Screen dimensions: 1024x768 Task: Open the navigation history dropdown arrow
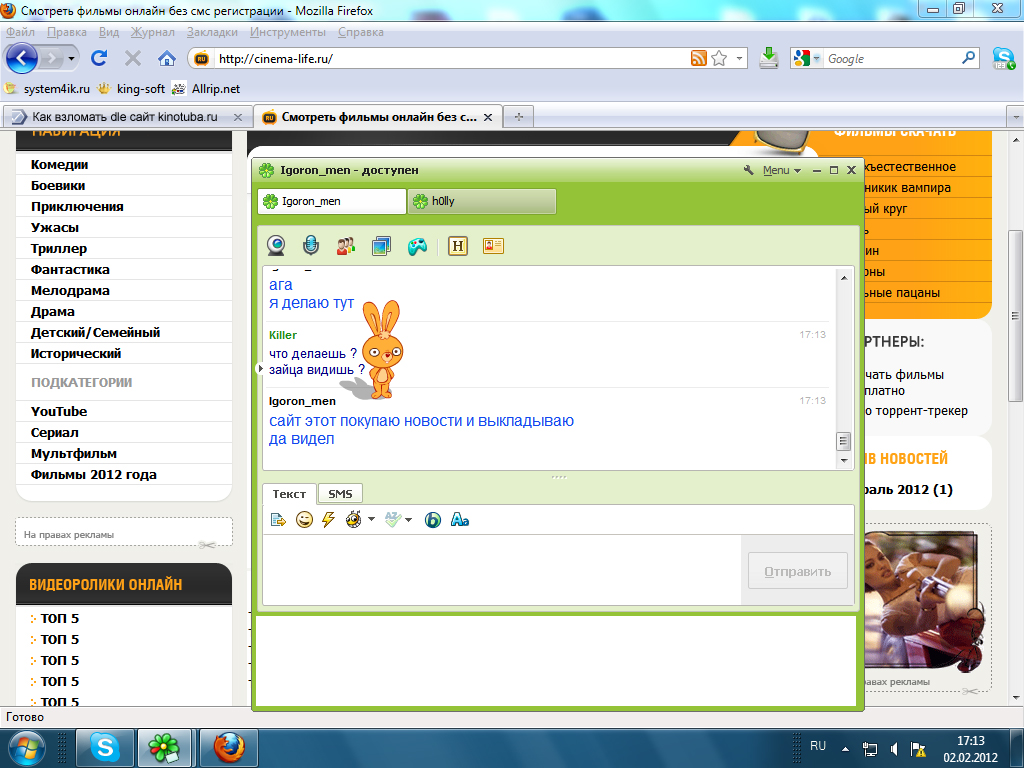coord(71,59)
